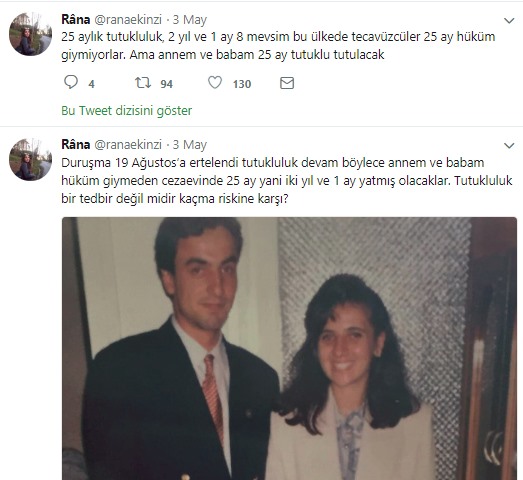Expand the second tweet's chevron menu
Image resolution: width=523 pixels, height=480 pixels.
[x=509, y=146]
